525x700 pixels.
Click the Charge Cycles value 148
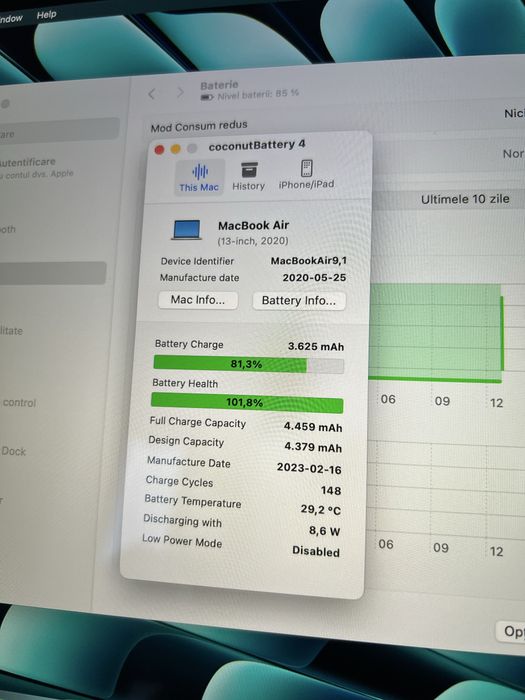tap(331, 491)
